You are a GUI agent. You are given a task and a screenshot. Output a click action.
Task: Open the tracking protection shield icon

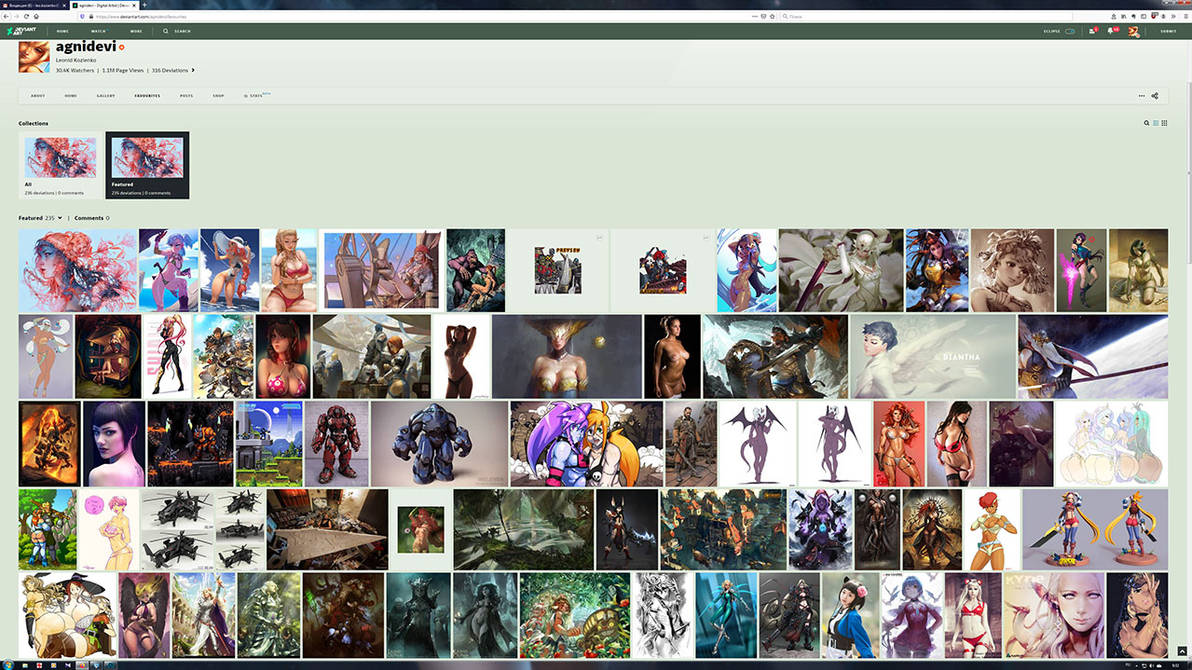tap(83, 16)
